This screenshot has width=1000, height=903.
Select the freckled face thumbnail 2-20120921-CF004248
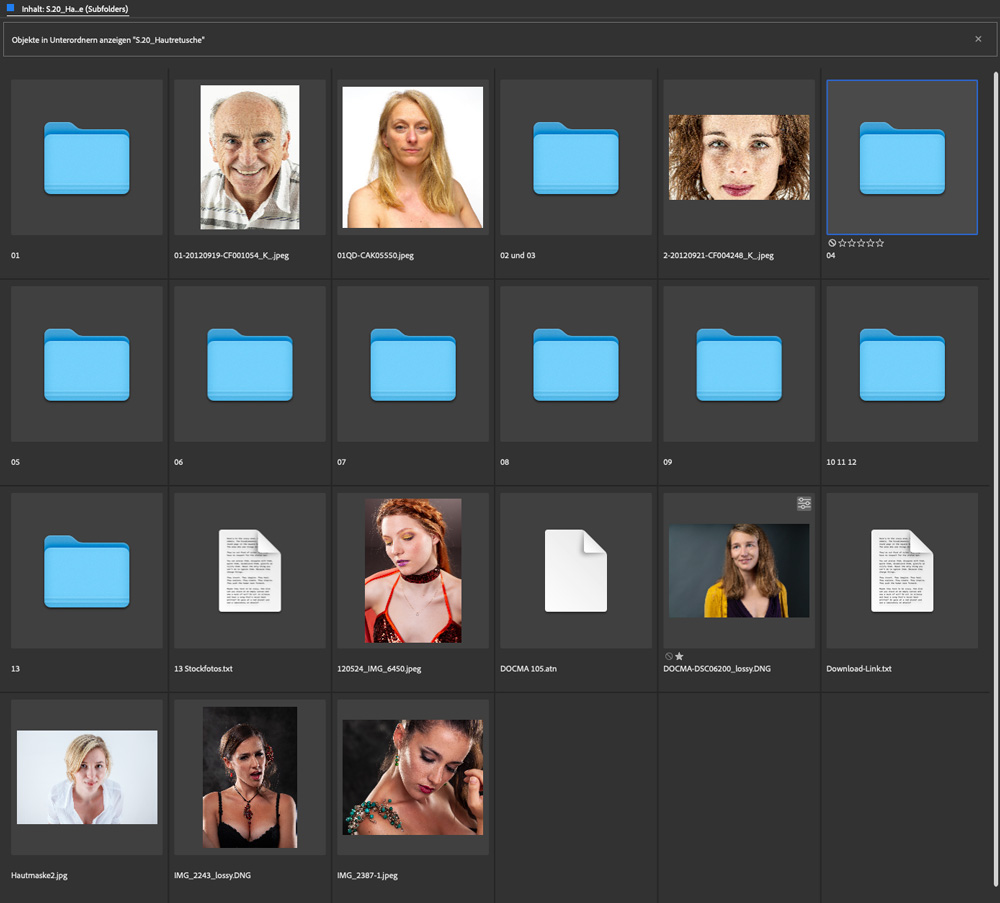tap(738, 156)
